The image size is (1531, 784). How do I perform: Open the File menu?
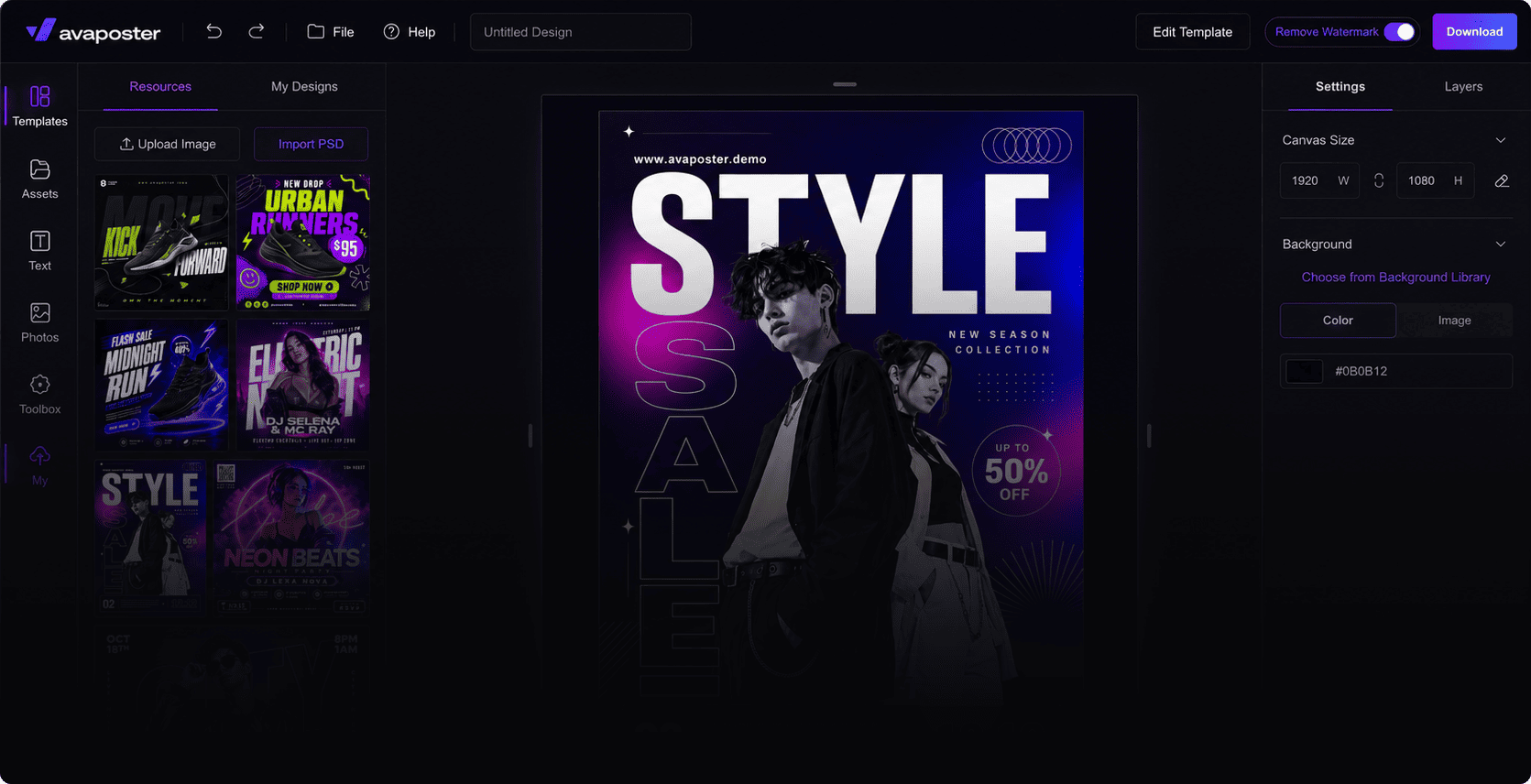(331, 32)
